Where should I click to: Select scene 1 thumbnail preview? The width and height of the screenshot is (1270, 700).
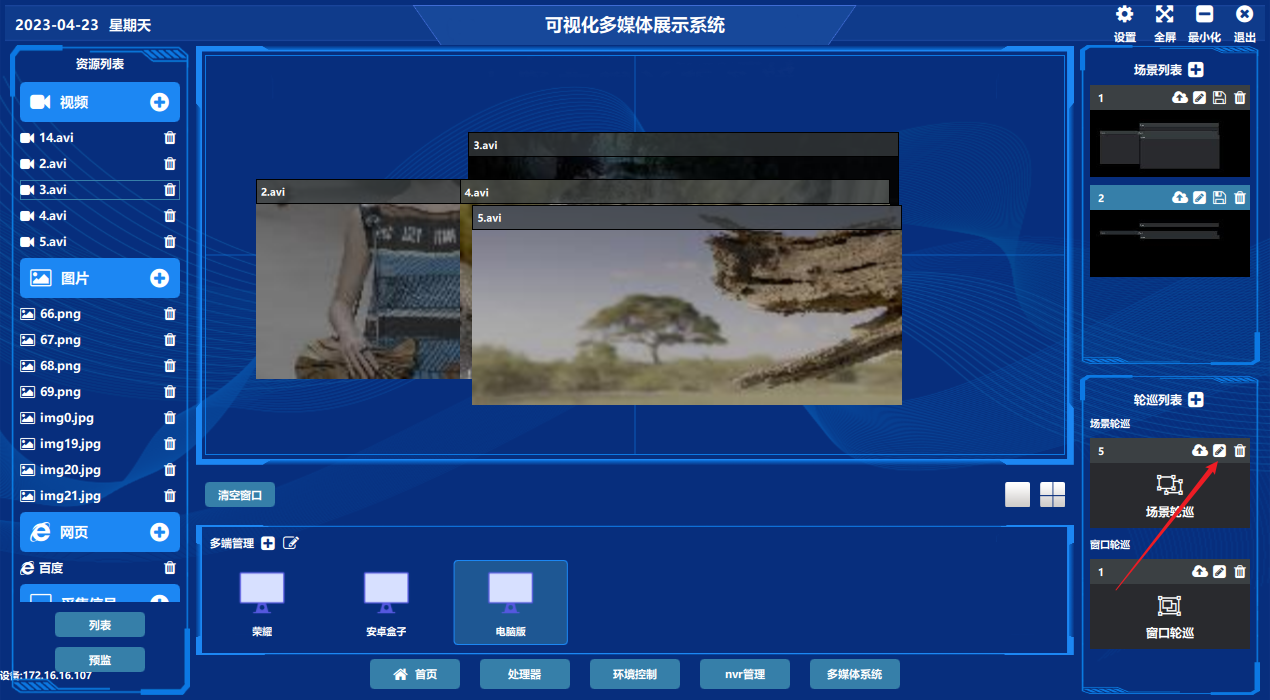point(1170,144)
